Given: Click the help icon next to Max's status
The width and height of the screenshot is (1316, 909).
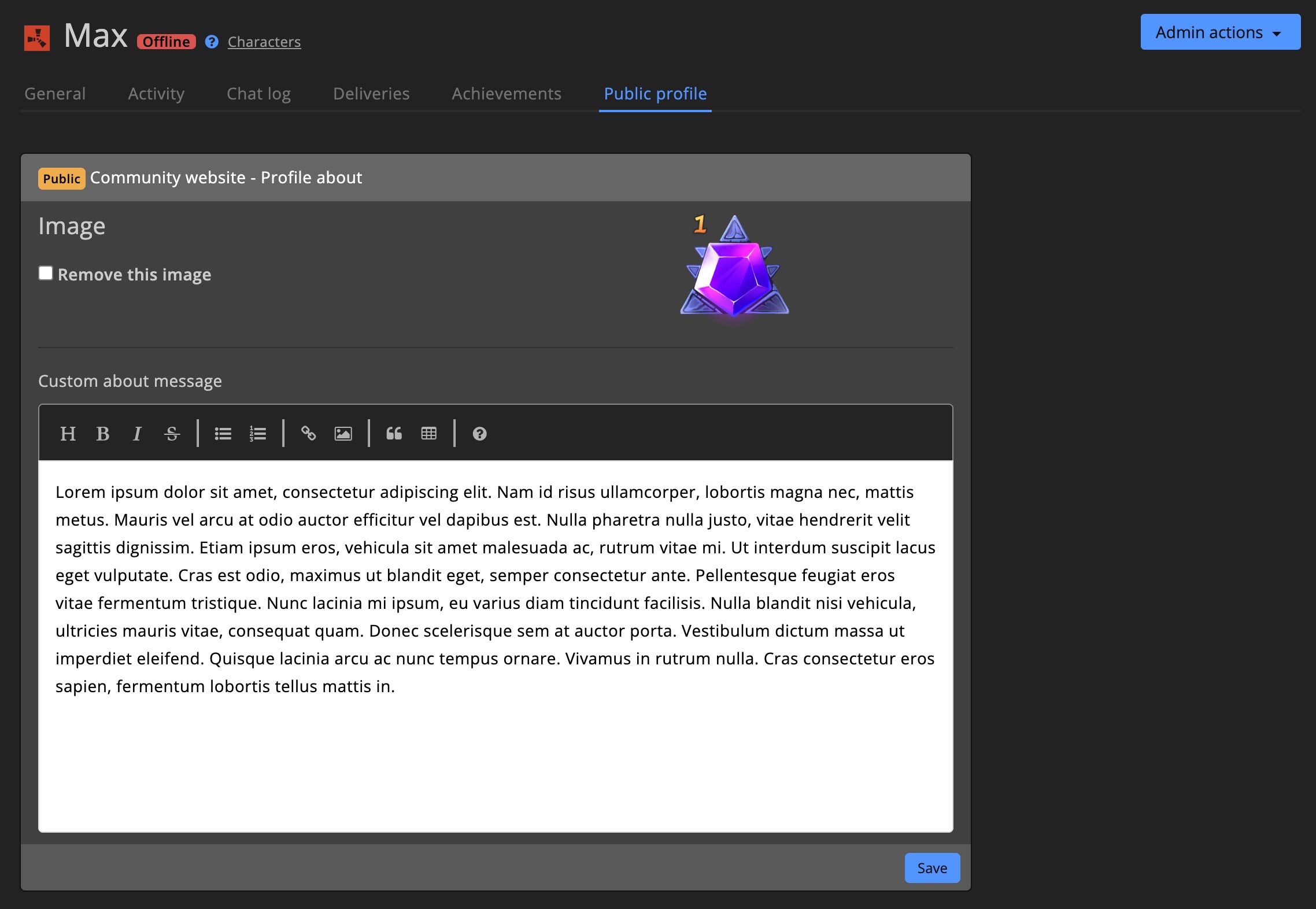Looking at the screenshot, I should pyautogui.click(x=212, y=41).
